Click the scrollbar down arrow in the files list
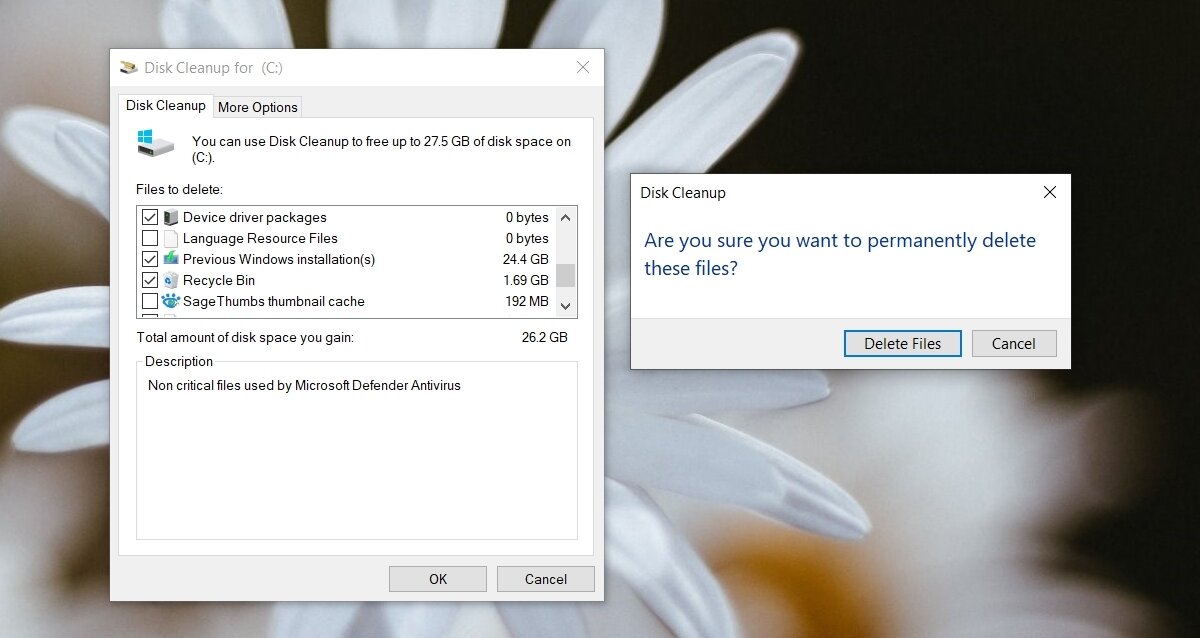 565,305
